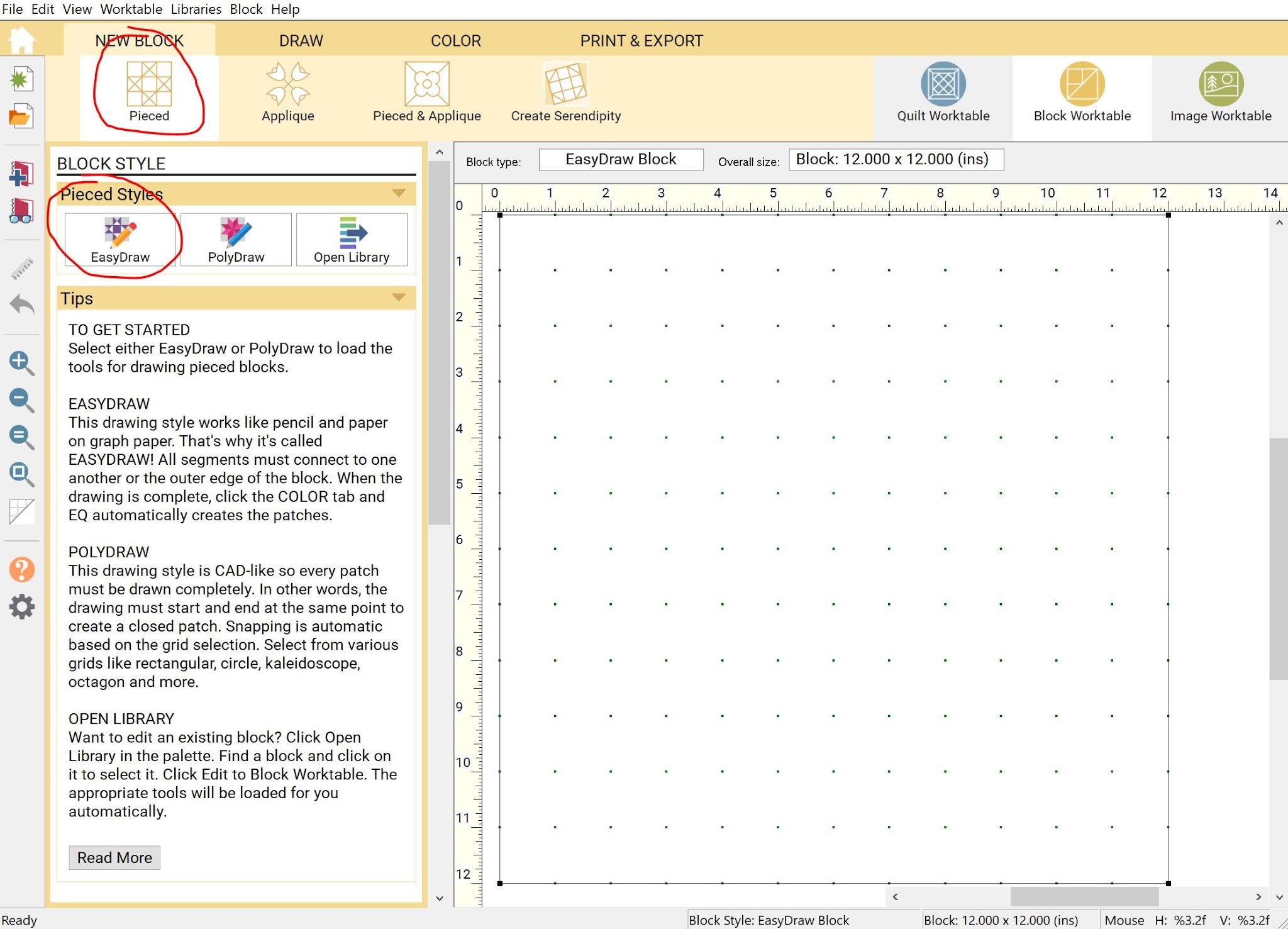Click the Undo arrow icon

pos(21,306)
